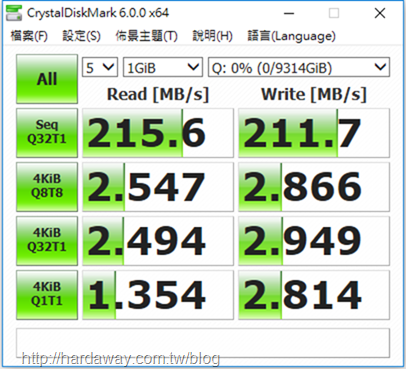406x369 pixels.
Task: Click the empty comment field at bottom
Action: coord(203,343)
